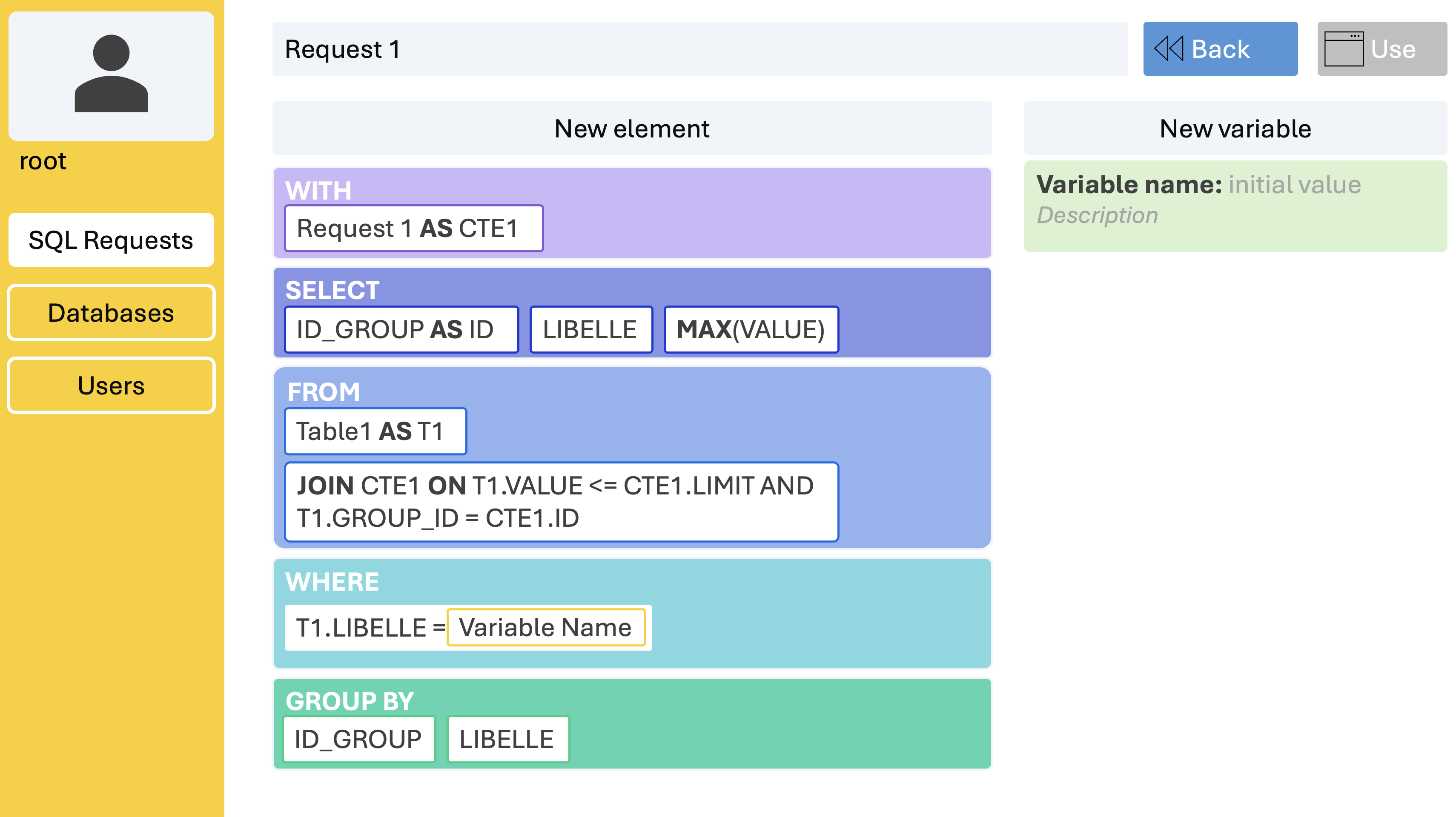Viewport: 1456px width, 817px height.
Task: Select LIBELLE in the GROUP BY block
Action: (x=507, y=740)
